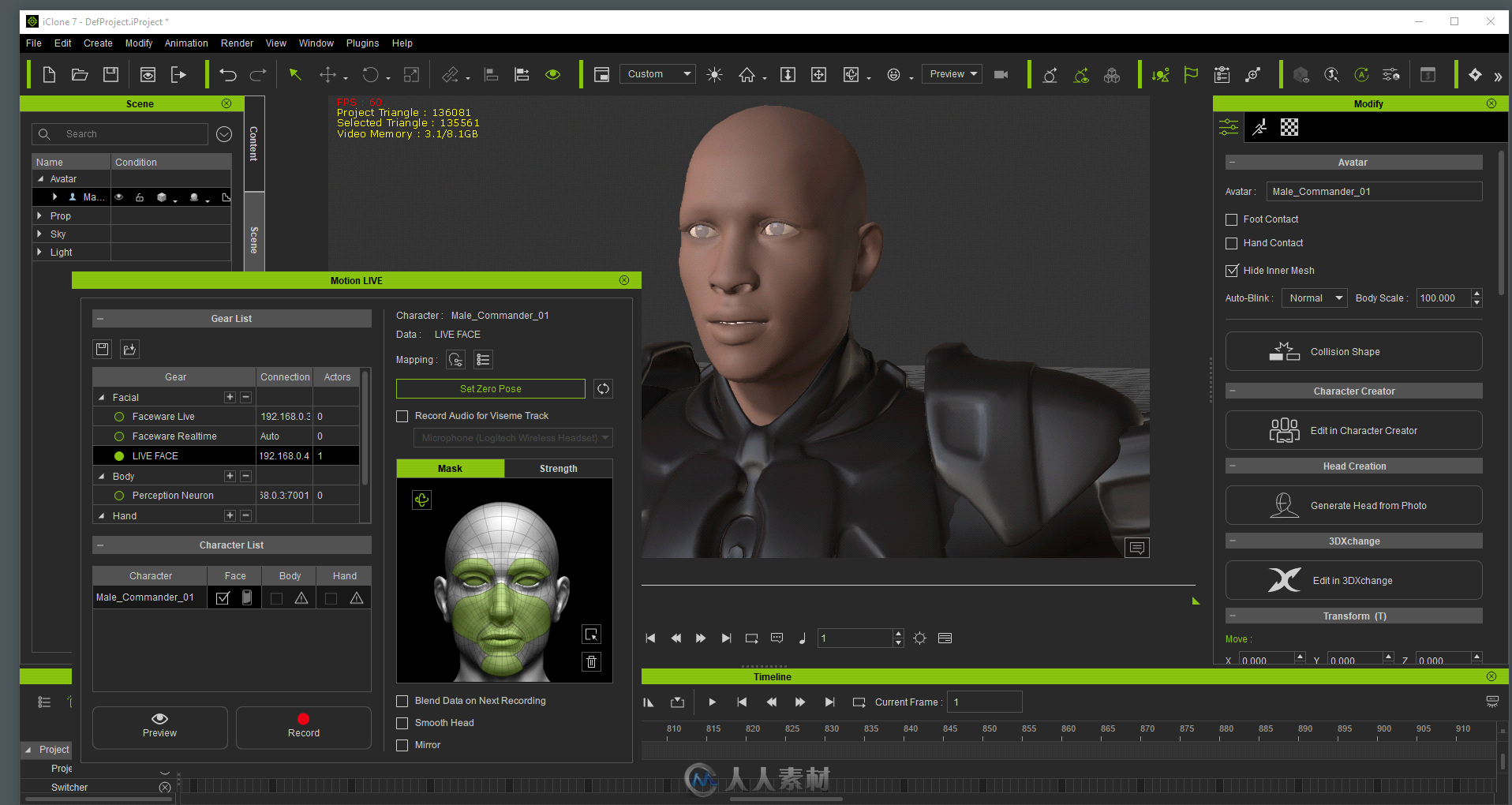This screenshot has height=805, width=1512.
Task: Click the Set Zero Pose button
Action: (x=491, y=389)
